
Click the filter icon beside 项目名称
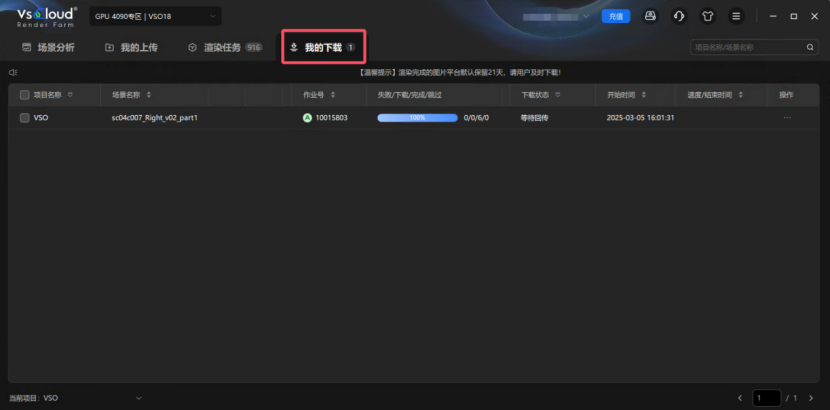click(x=70, y=95)
